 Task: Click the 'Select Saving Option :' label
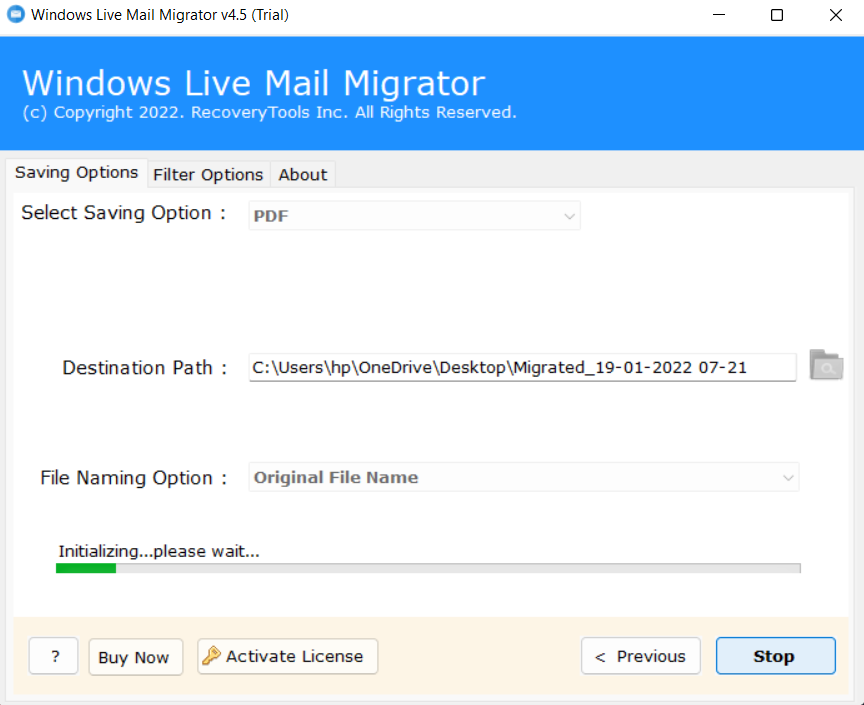click(123, 213)
